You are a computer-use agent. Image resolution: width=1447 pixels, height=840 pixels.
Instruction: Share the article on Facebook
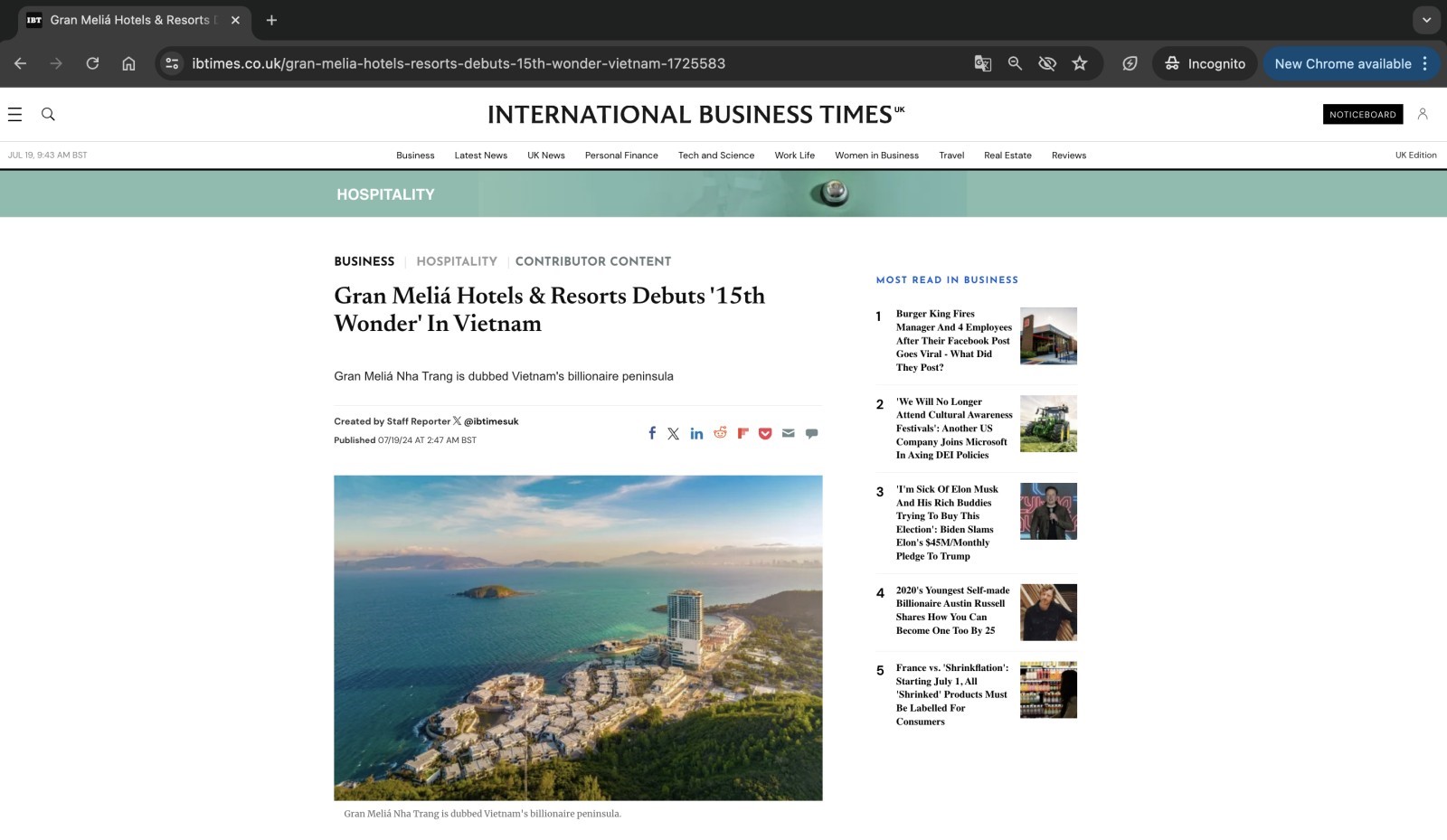tap(652, 433)
